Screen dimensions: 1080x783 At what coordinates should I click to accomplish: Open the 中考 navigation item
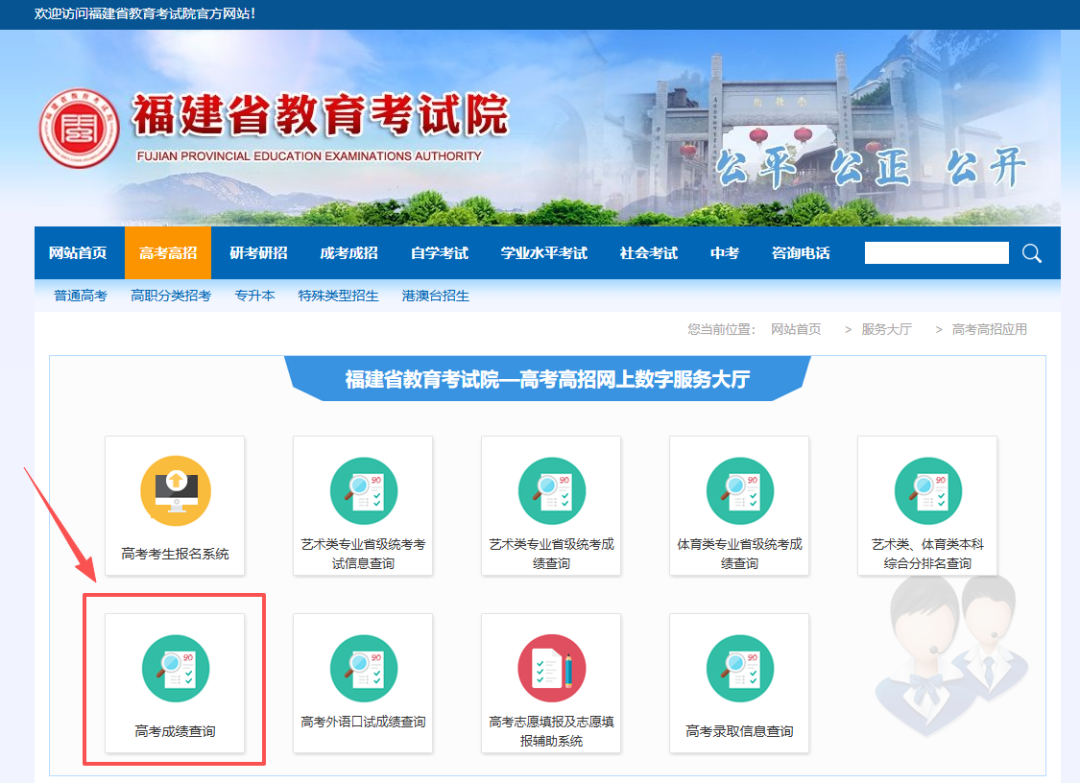(x=725, y=253)
